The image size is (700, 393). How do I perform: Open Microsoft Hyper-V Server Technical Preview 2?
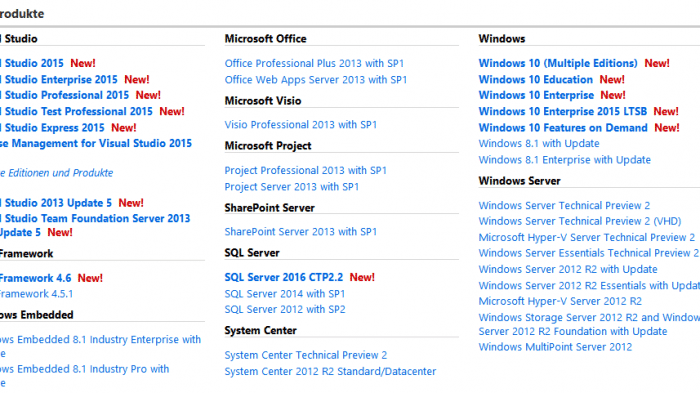(x=587, y=238)
